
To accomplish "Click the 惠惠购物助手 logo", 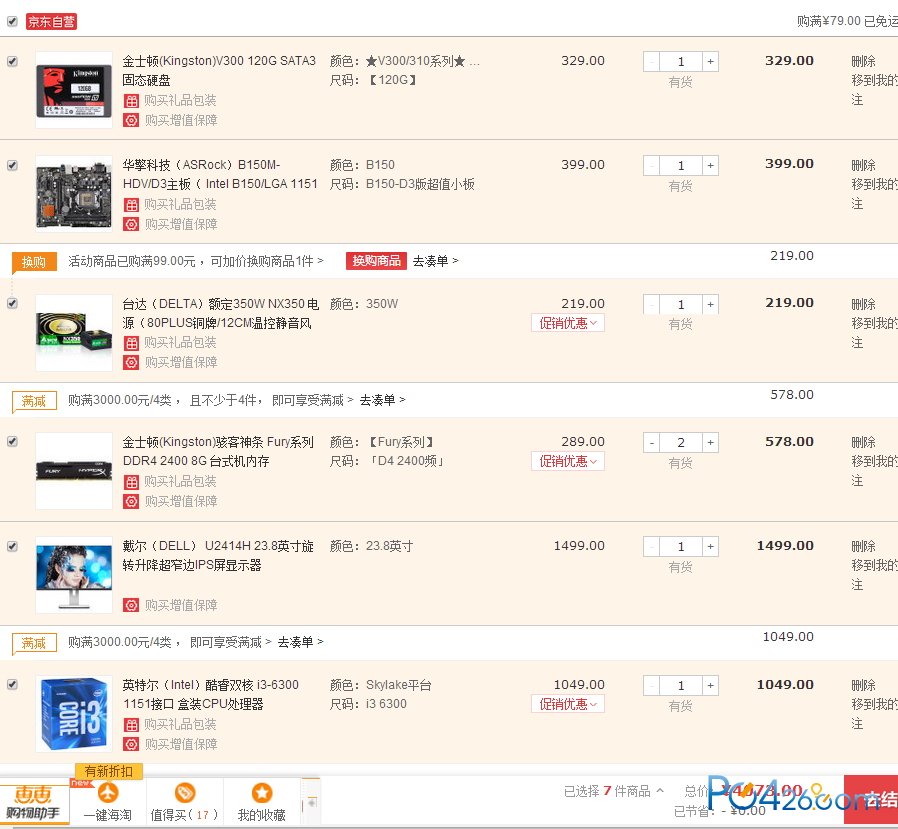I will pos(34,802).
